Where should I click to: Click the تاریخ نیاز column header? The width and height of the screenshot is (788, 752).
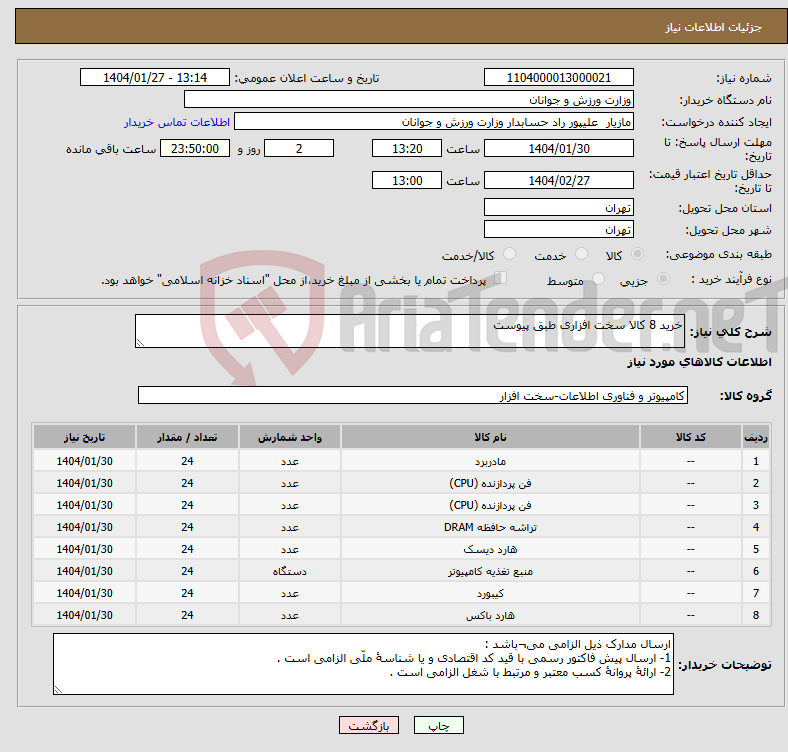tap(84, 437)
